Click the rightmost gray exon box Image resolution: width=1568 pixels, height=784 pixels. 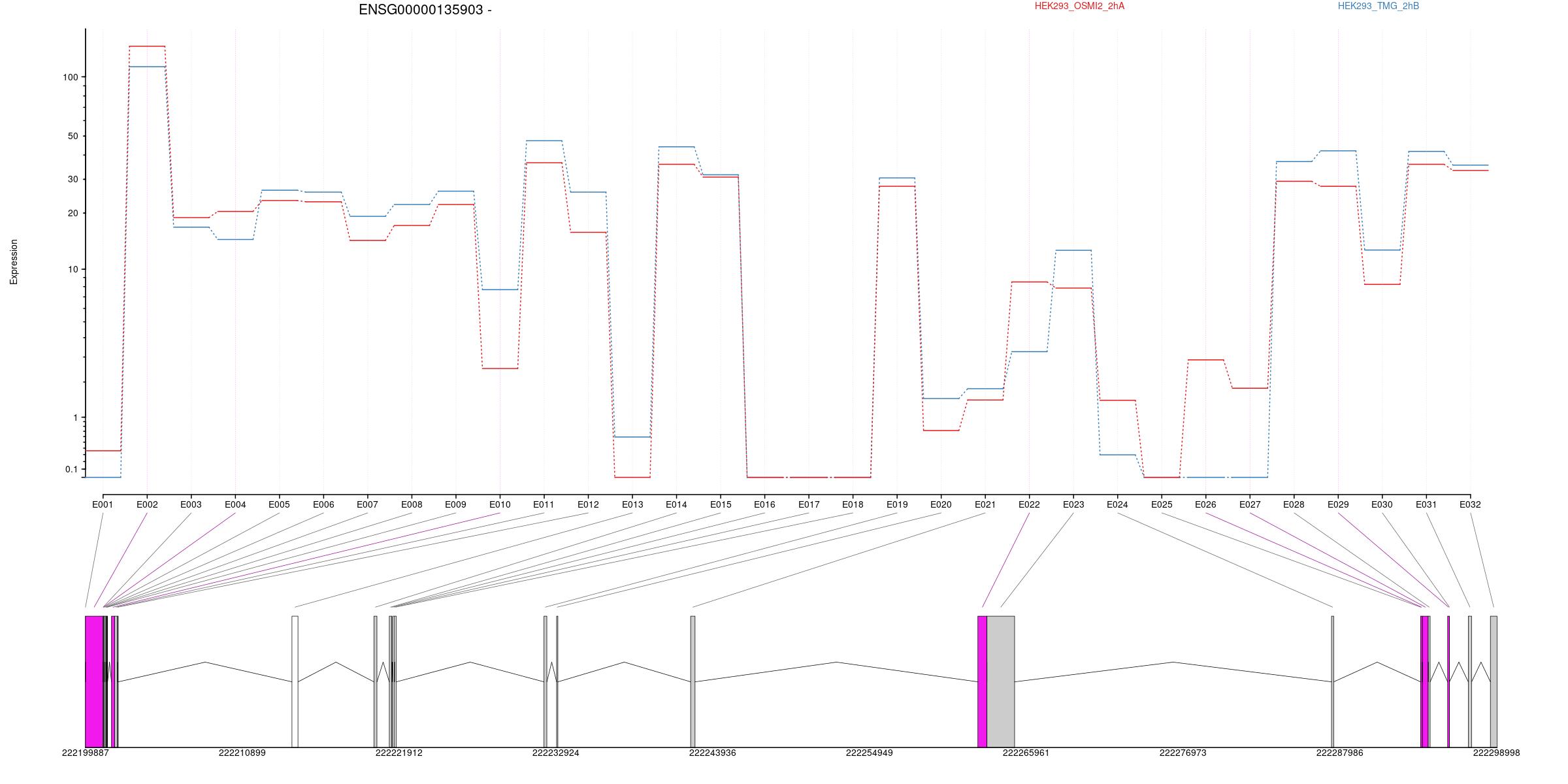tap(1494, 681)
